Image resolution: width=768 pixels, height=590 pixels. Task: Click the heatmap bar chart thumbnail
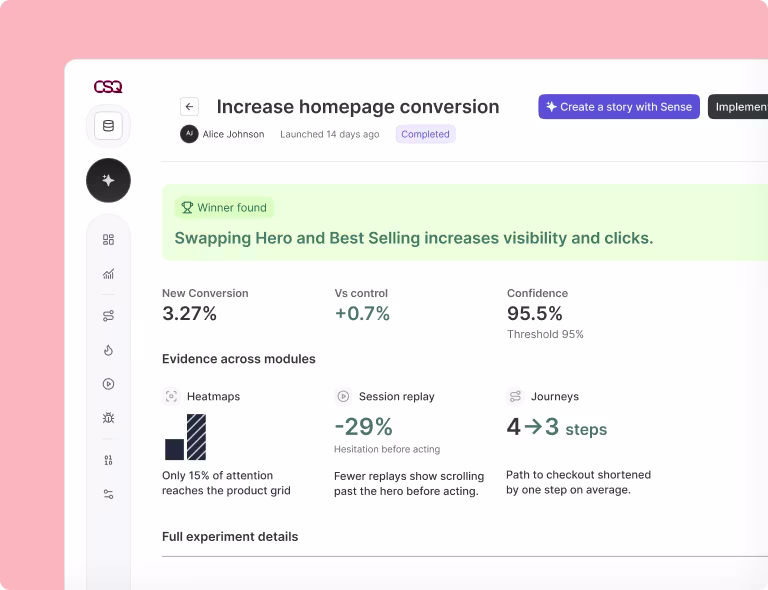(x=186, y=437)
